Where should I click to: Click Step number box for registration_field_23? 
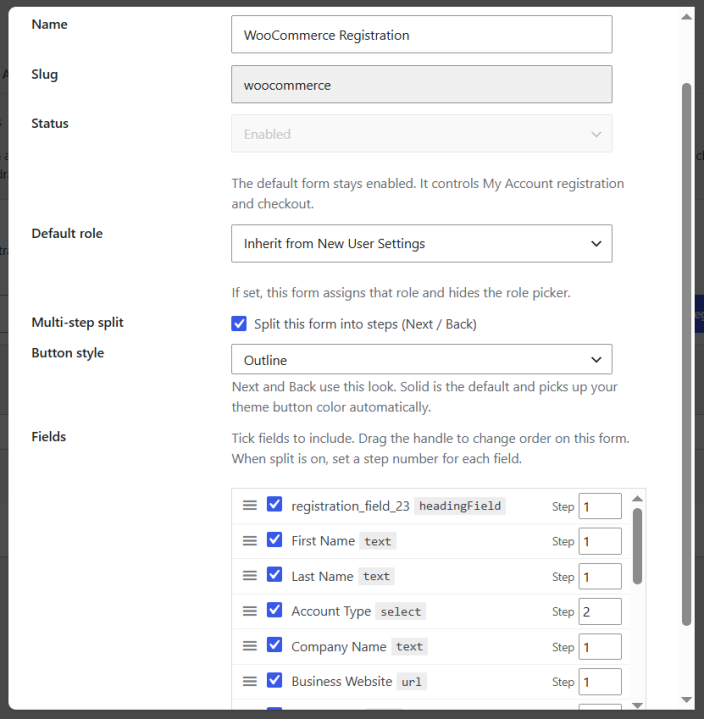[600, 506]
